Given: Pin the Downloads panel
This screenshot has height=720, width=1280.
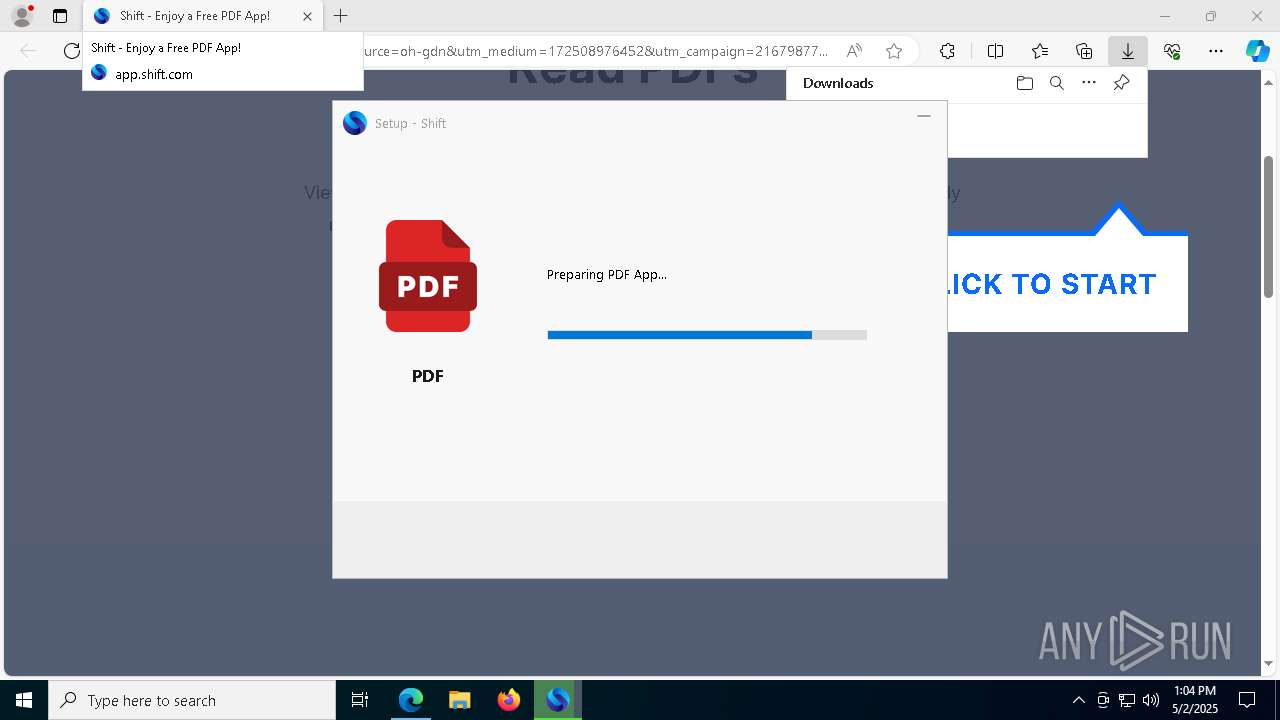Looking at the screenshot, I should click(1121, 83).
